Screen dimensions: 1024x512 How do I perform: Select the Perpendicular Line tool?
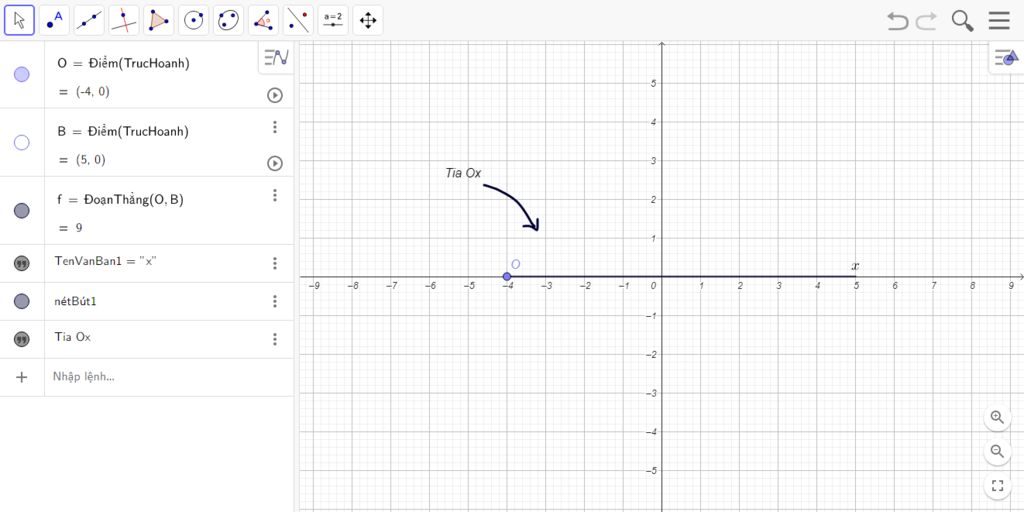click(123, 20)
